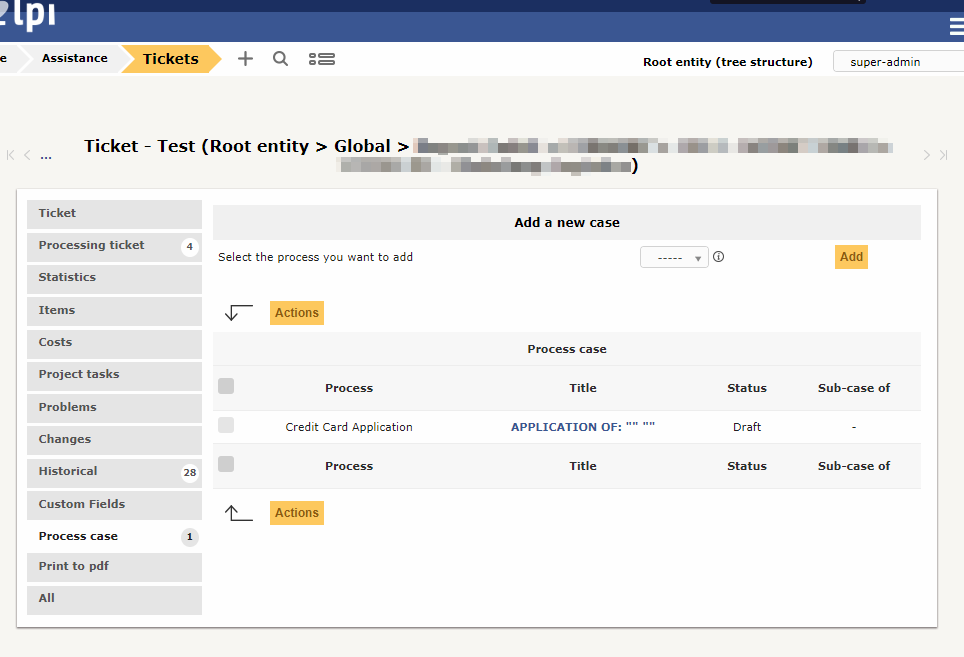Go to first ticket navigation arrow
Viewport: 964px width, 657px height.
click(11, 155)
